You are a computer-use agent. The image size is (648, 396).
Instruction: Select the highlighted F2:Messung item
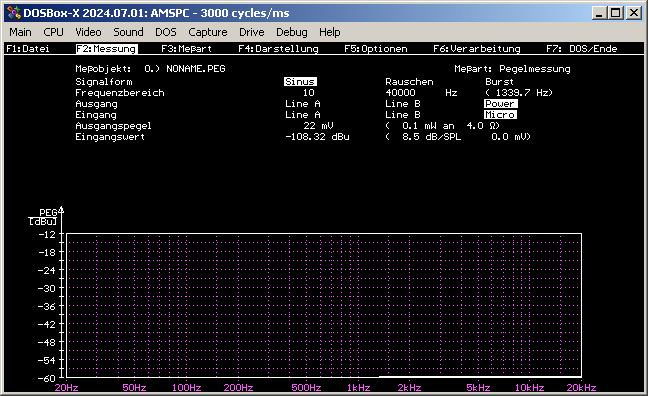pos(106,49)
